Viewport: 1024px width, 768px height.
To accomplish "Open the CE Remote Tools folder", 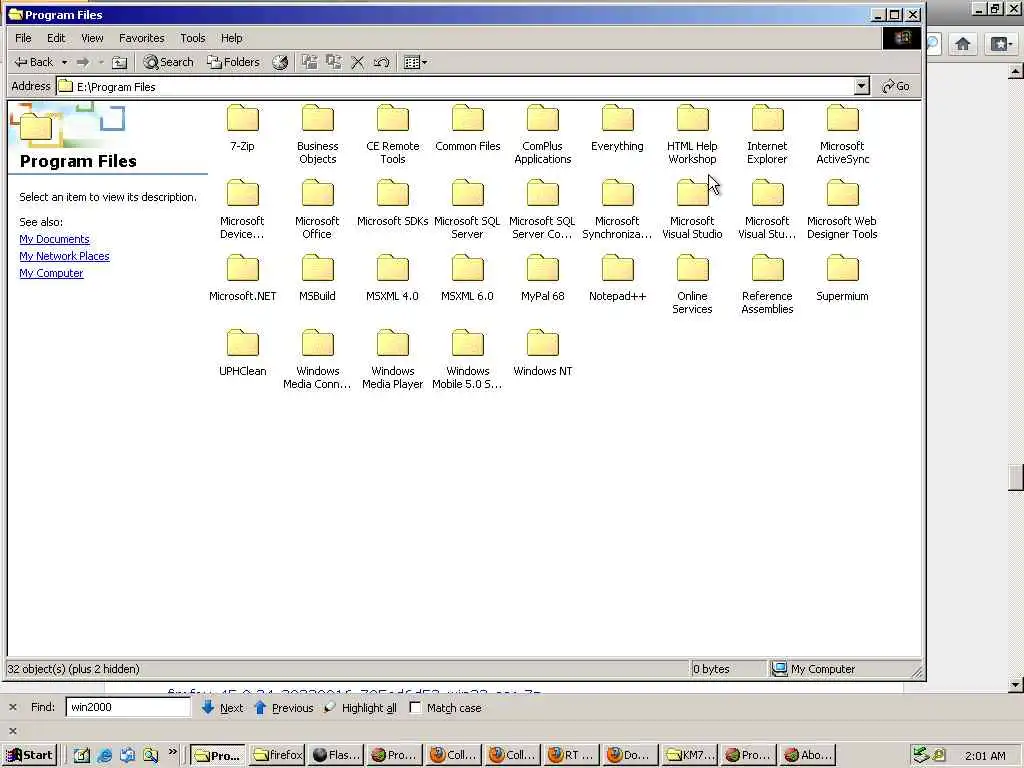I will coord(392,135).
